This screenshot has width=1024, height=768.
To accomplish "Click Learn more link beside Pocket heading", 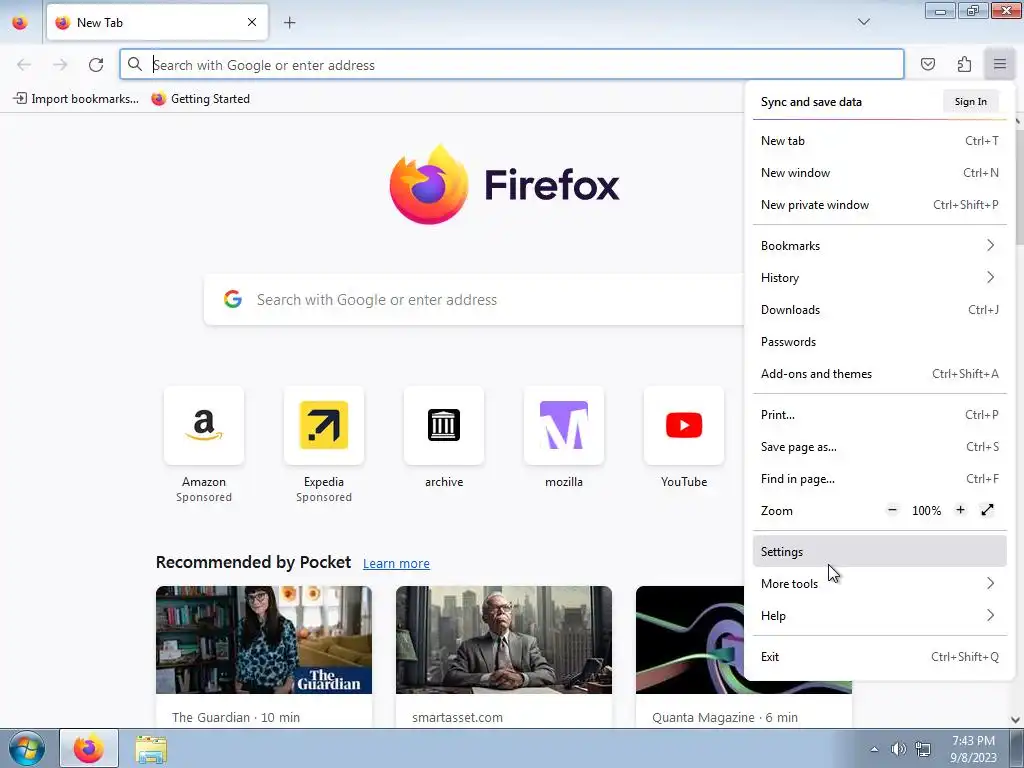I will pyautogui.click(x=396, y=563).
